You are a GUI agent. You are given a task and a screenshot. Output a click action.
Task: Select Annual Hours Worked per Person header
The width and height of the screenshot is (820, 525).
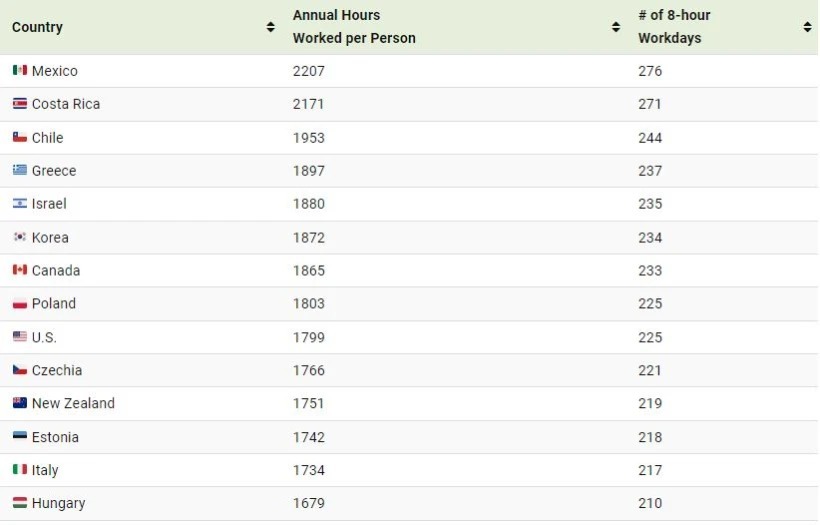pos(354,27)
